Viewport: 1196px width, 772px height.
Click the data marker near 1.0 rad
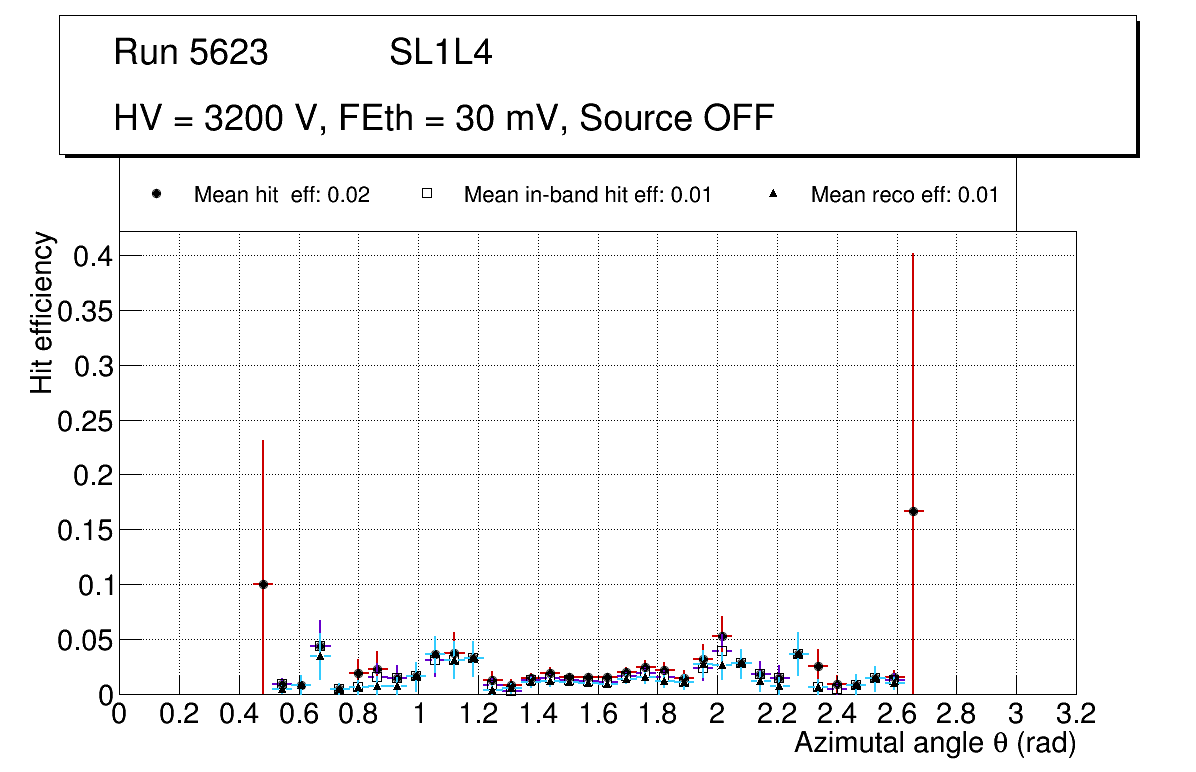click(416, 676)
